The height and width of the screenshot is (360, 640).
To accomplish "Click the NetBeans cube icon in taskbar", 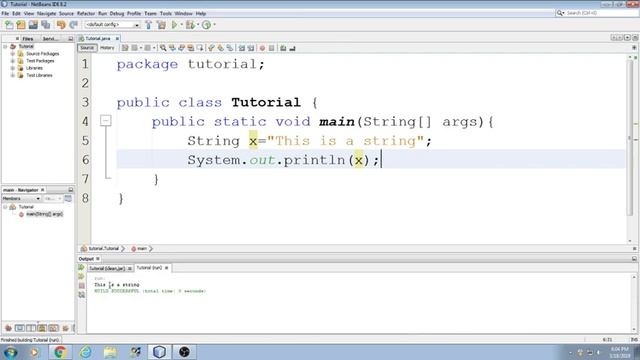I will tap(159, 352).
